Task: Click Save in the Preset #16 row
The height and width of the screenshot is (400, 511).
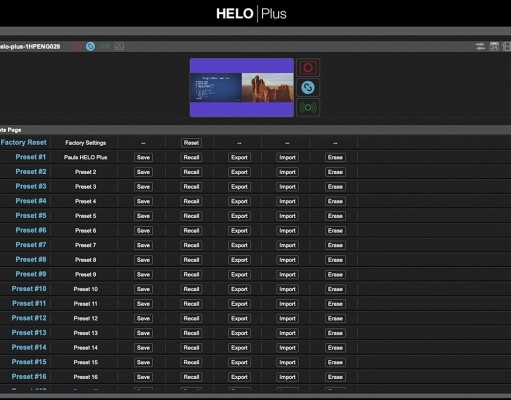Action: (143, 378)
